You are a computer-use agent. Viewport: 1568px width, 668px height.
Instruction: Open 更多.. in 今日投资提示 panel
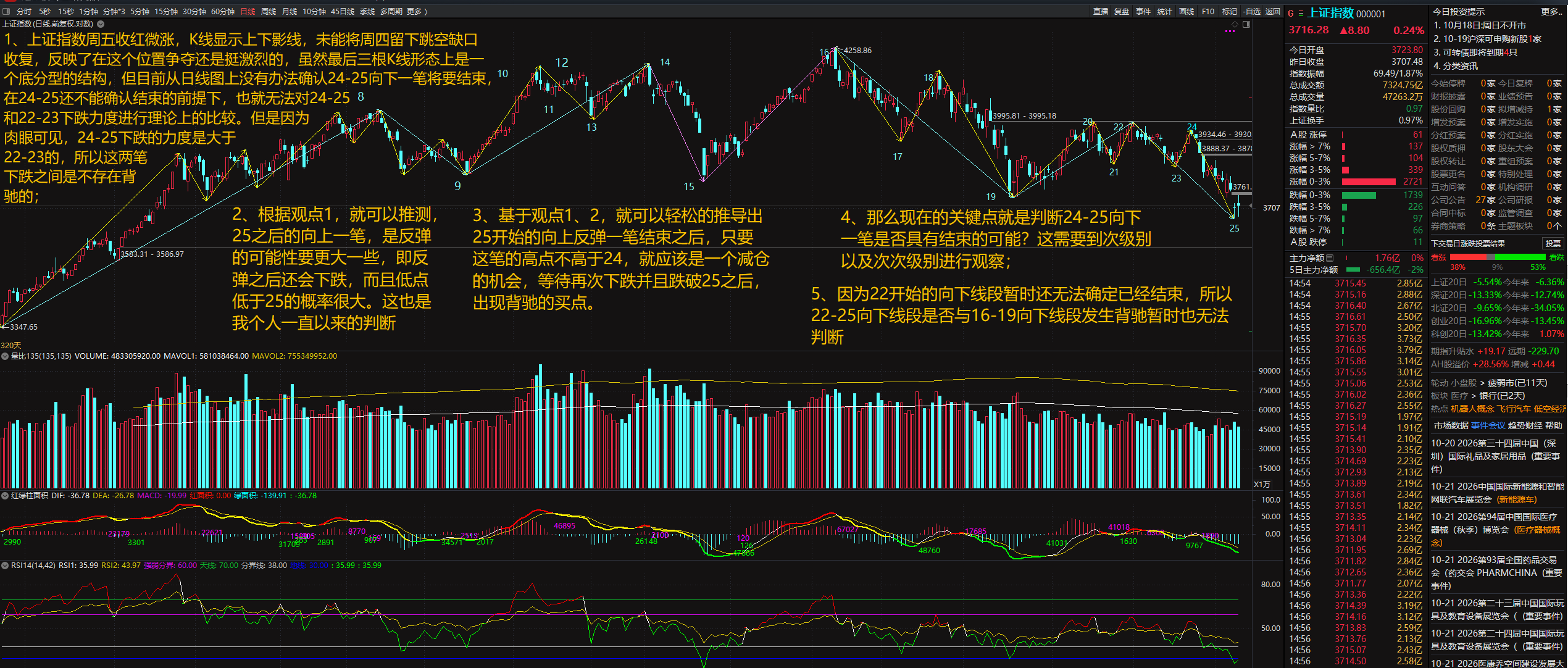[1553, 12]
